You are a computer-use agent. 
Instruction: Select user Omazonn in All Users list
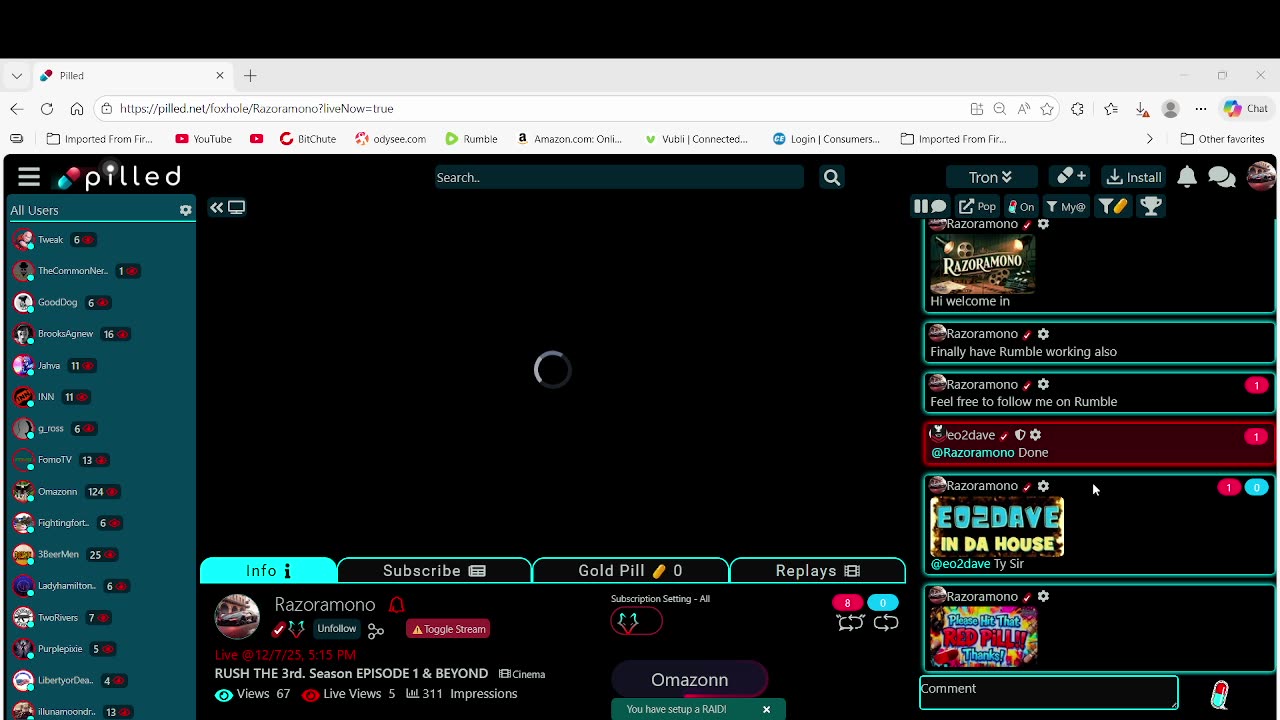57,492
